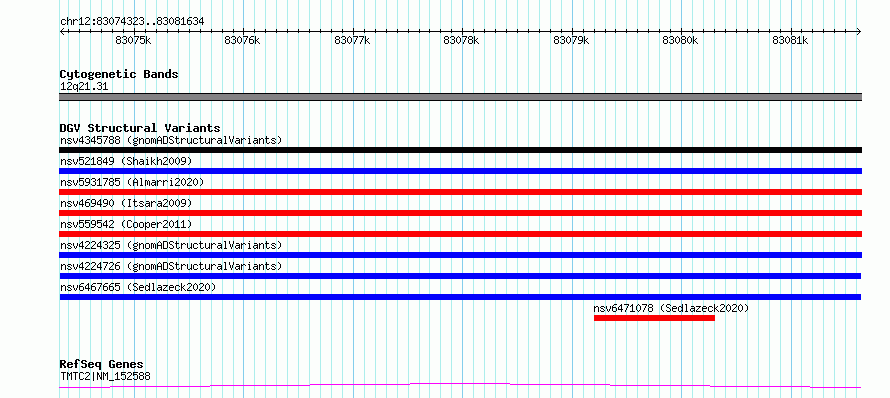Viewport: 890px width, 398px height.
Task: Select the blue nsv4224325 gnomAD variant bar
Action: (x=460, y=255)
